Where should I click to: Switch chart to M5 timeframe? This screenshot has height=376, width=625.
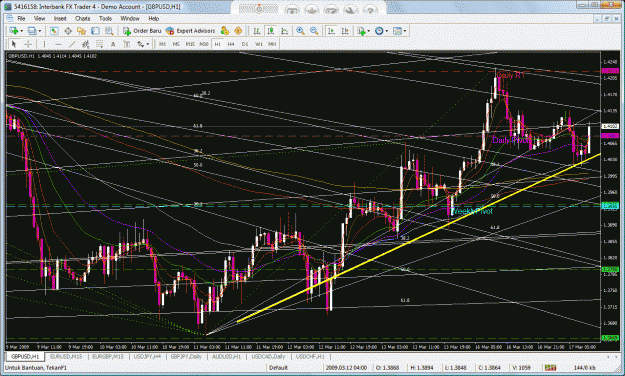176,44
